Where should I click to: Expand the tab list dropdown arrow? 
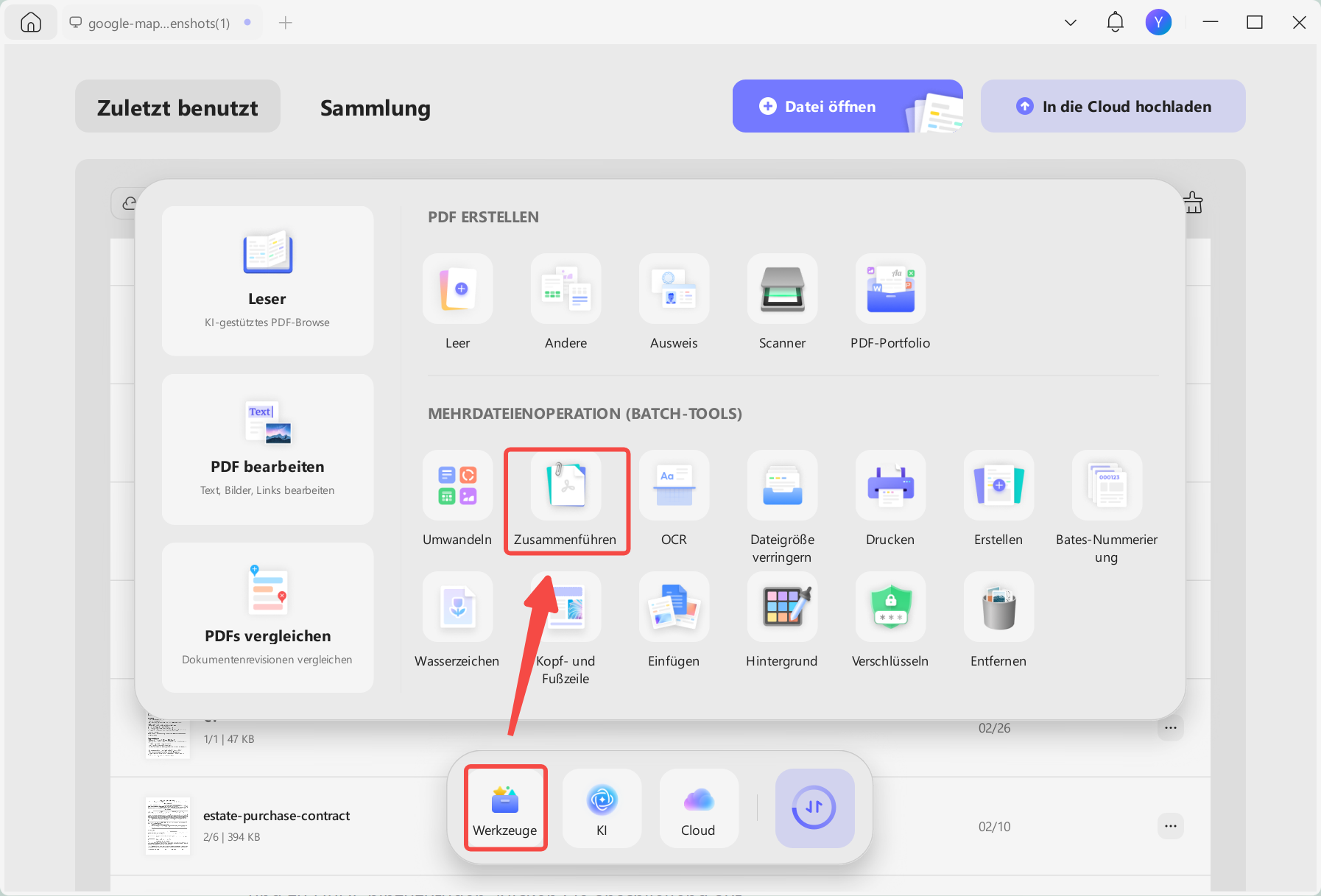pos(1071,23)
